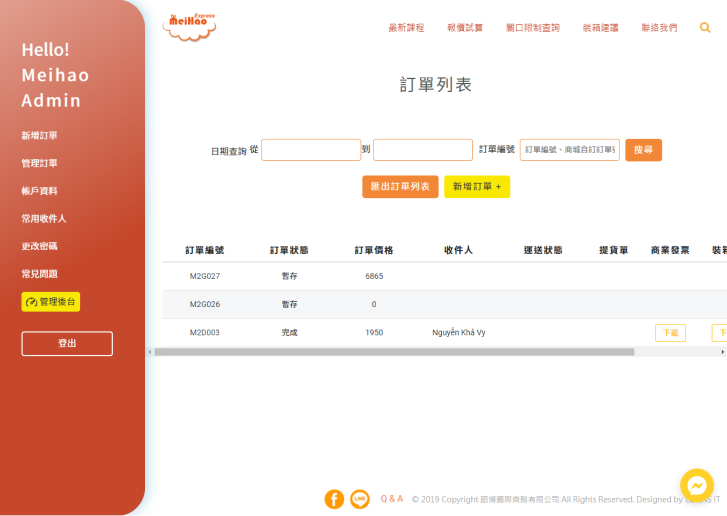The width and height of the screenshot is (727, 516).
Task: Download commercial invoice for order M2D003
Action: [670, 333]
